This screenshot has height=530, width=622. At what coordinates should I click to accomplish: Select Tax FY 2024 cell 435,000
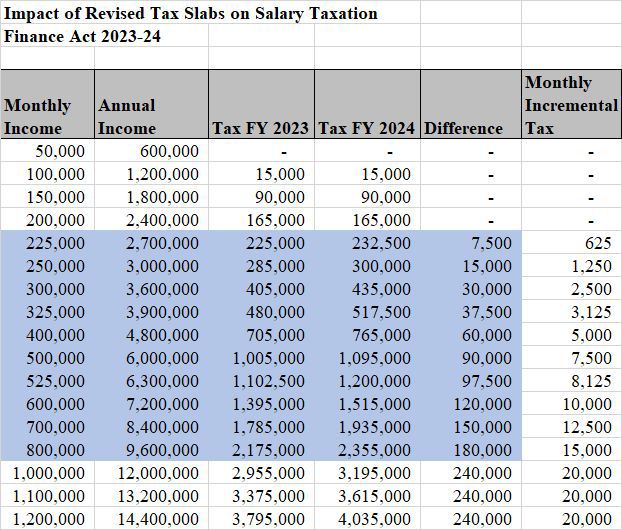click(x=367, y=288)
